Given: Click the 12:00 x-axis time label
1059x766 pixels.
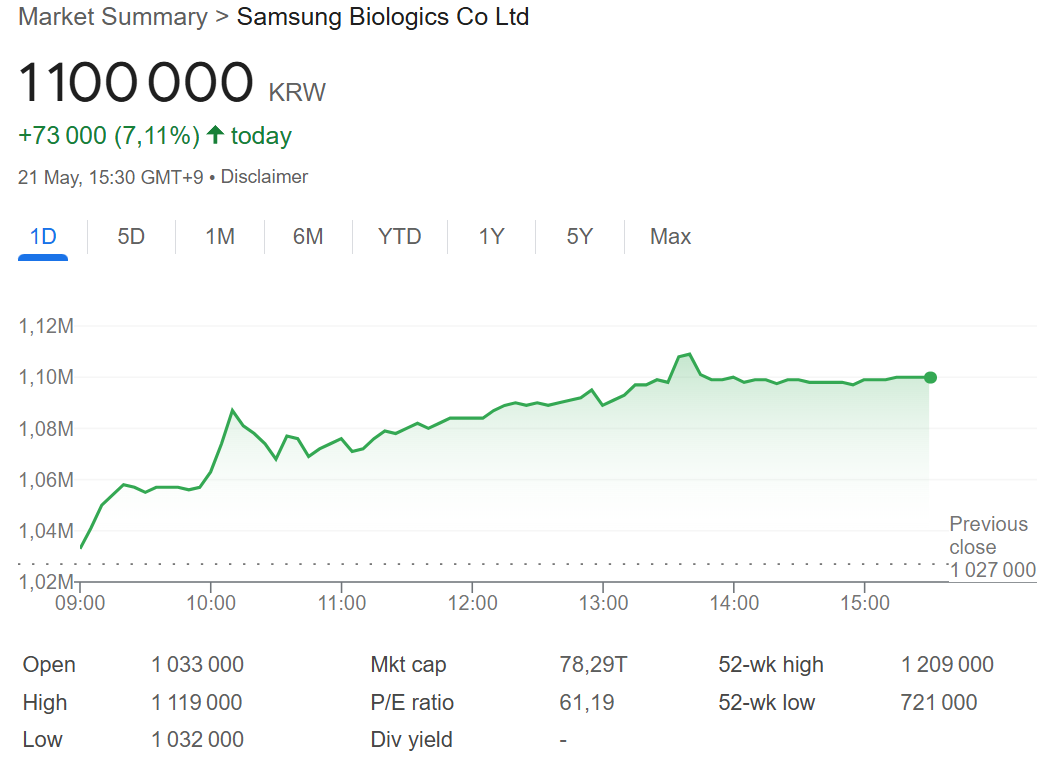Looking at the screenshot, I should (473, 603).
